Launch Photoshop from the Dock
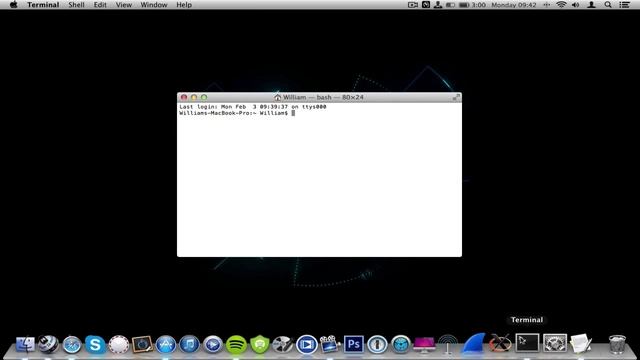 coord(353,344)
